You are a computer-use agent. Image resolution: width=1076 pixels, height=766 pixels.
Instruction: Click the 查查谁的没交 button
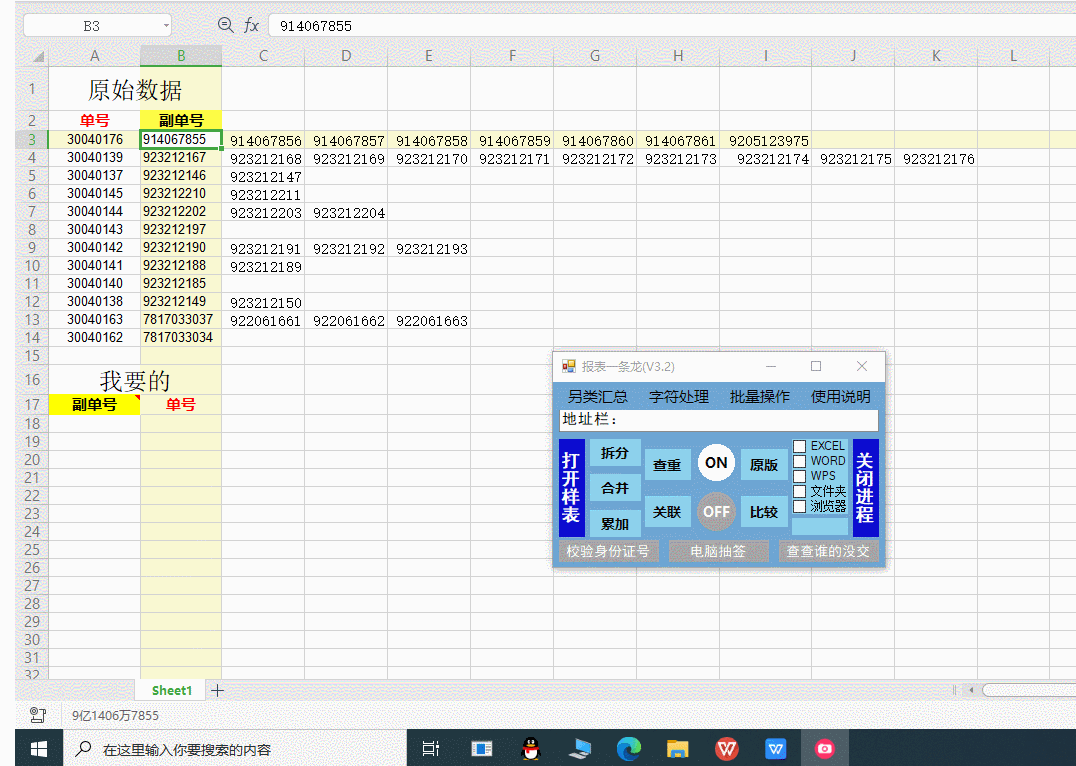tap(828, 551)
